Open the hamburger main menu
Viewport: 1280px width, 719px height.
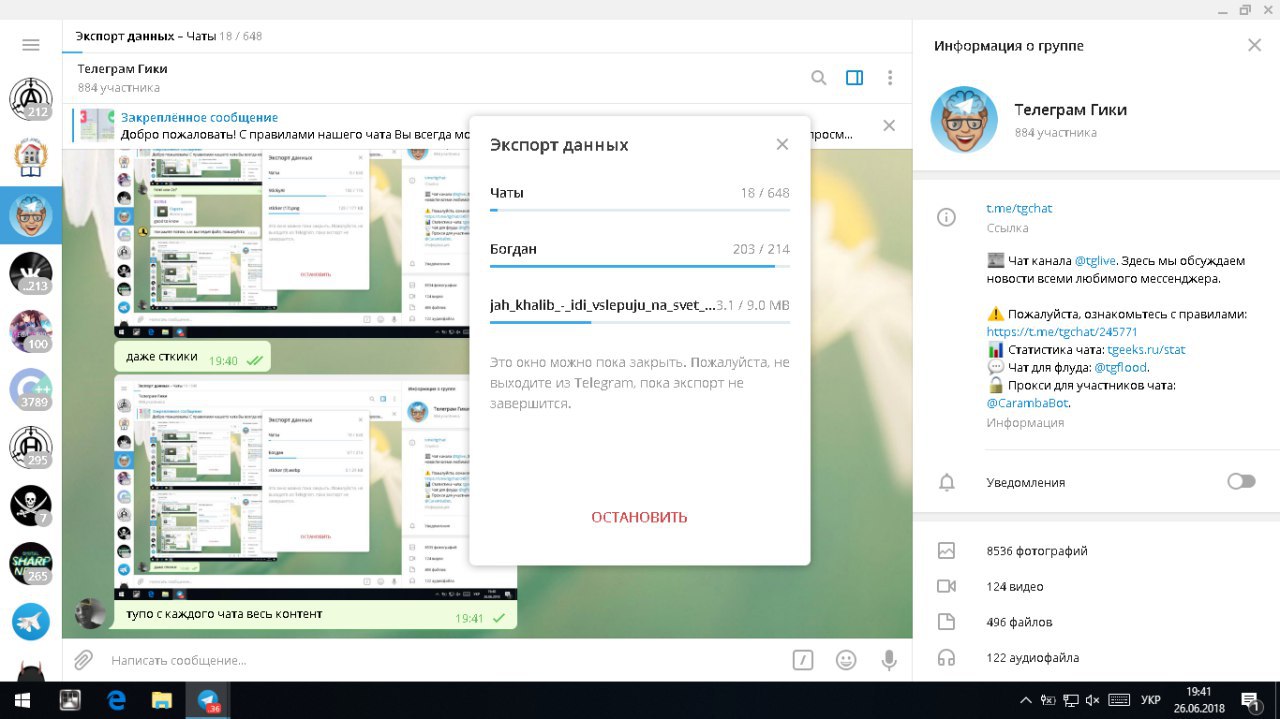click(x=30, y=45)
